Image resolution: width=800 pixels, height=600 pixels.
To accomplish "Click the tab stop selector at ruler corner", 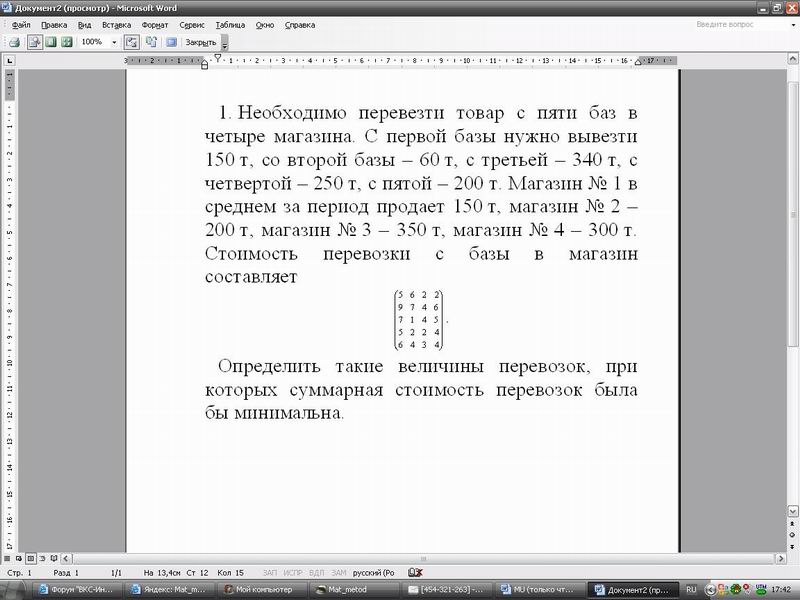I will (10, 61).
